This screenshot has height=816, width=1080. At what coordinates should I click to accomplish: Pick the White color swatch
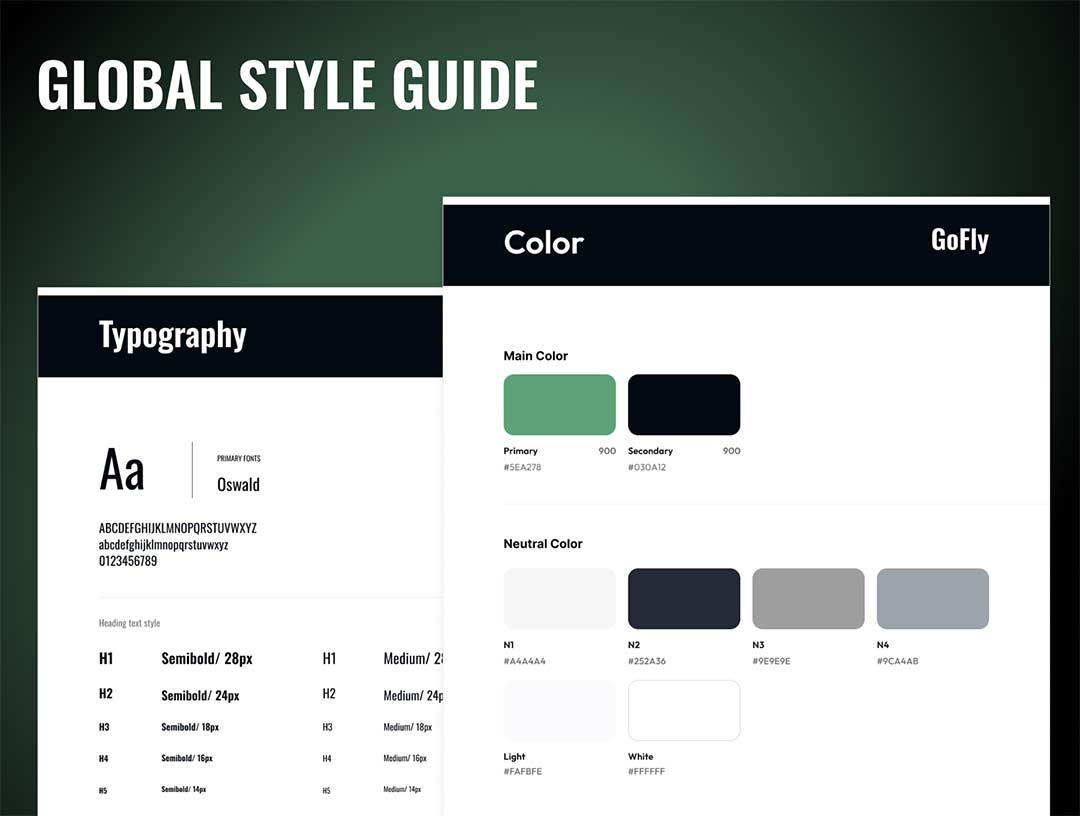pyautogui.click(x=684, y=710)
